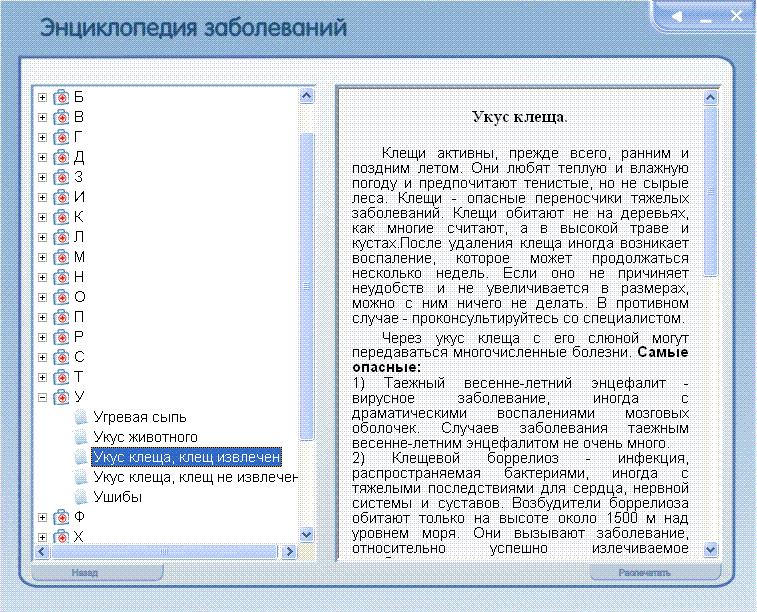
Task: Select the Укус животного entry
Action: pyautogui.click(x=145, y=437)
